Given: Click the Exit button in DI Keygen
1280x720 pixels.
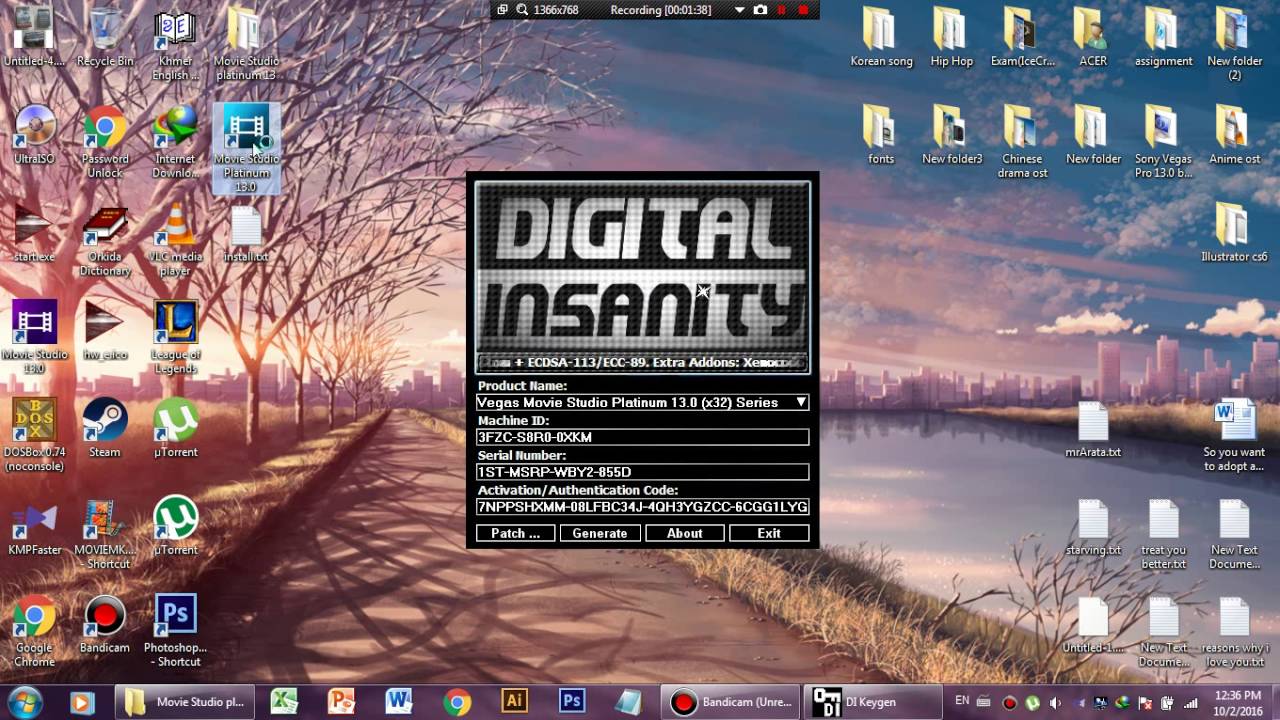Looking at the screenshot, I should (x=769, y=533).
